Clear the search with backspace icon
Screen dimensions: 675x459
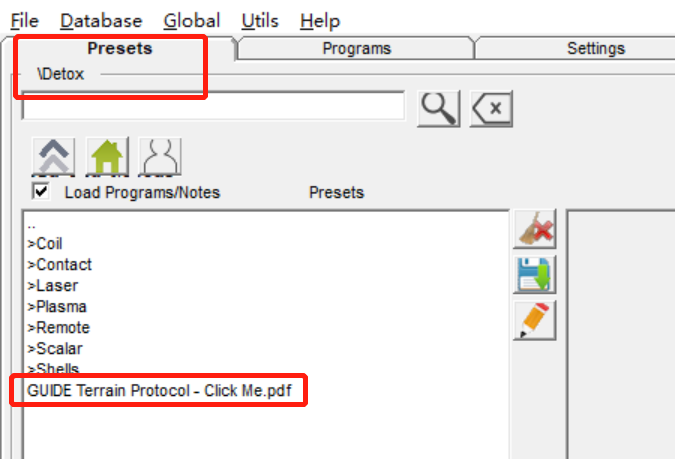491,109
